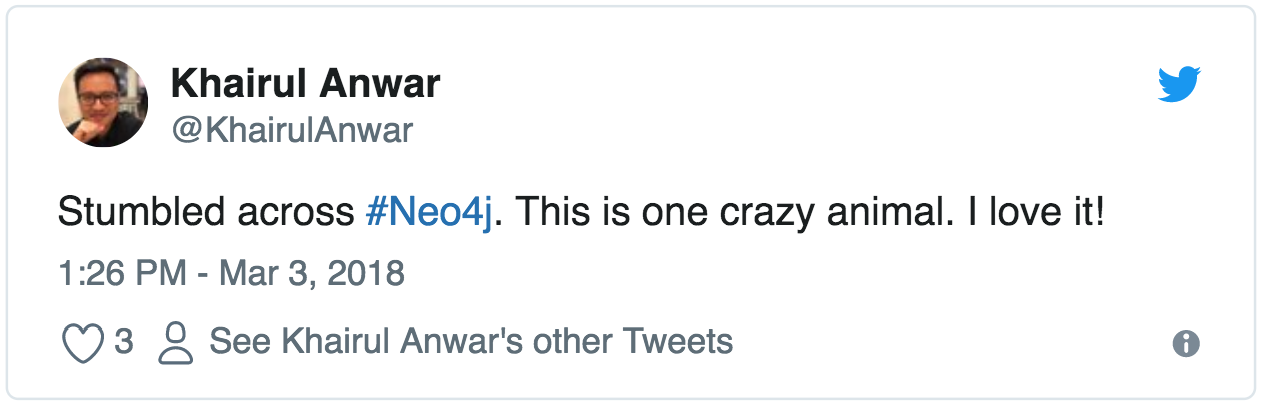Follow the #Neo4j hashtag link
This screenshot has width=1262, height=406.
click(429, 213)
